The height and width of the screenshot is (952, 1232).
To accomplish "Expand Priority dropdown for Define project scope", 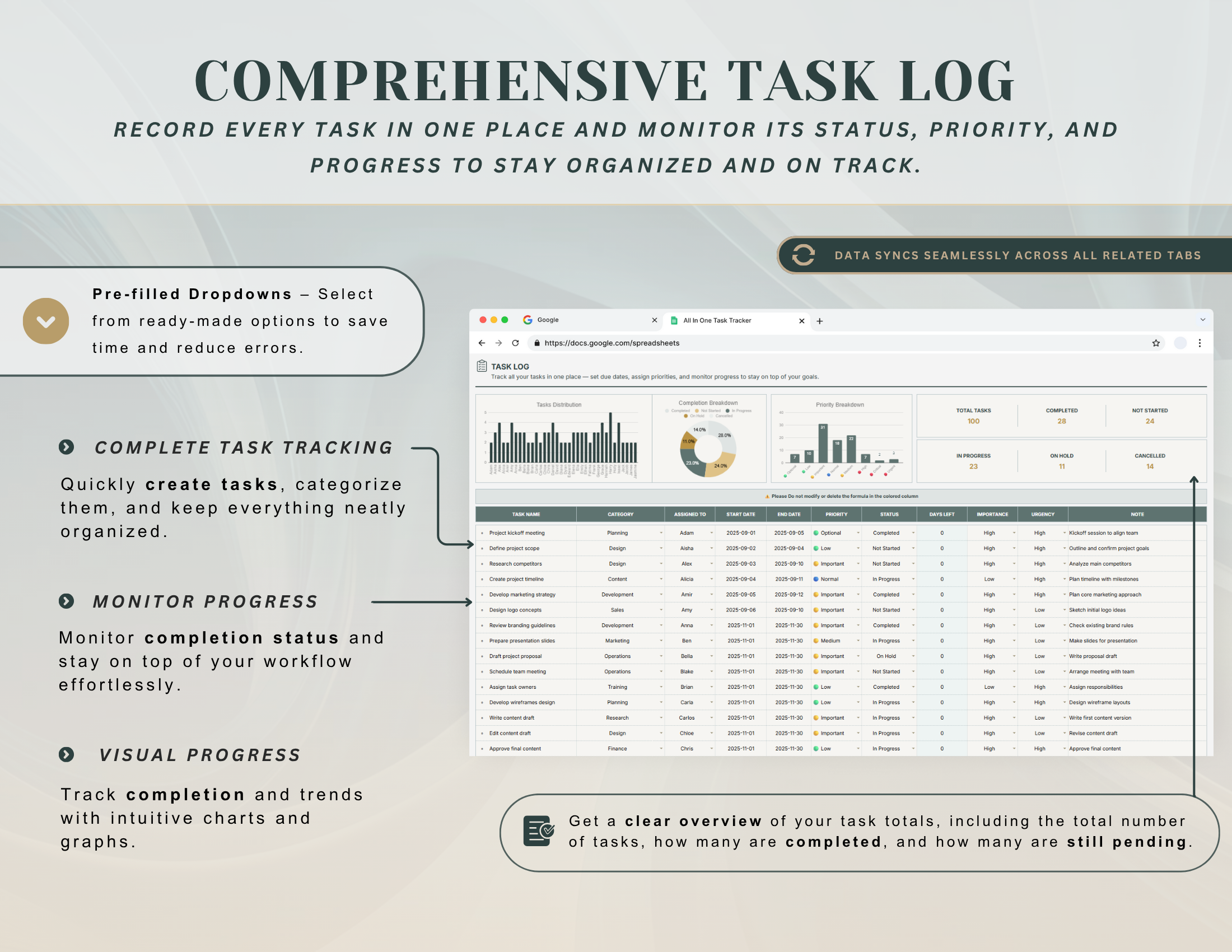I will [858, 548].
